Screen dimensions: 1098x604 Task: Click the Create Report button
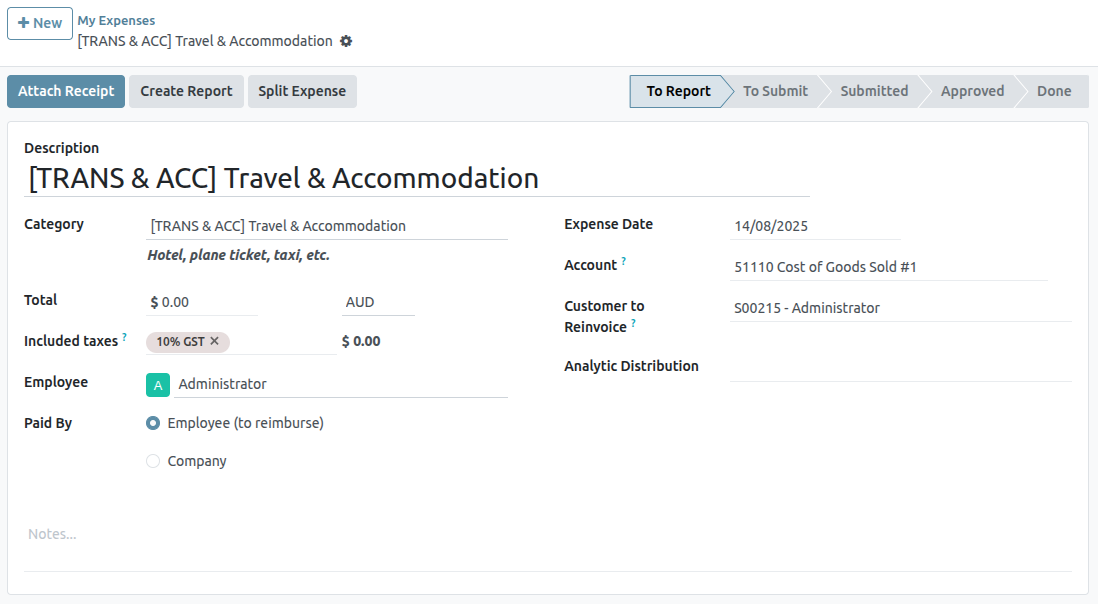[186, 91]
